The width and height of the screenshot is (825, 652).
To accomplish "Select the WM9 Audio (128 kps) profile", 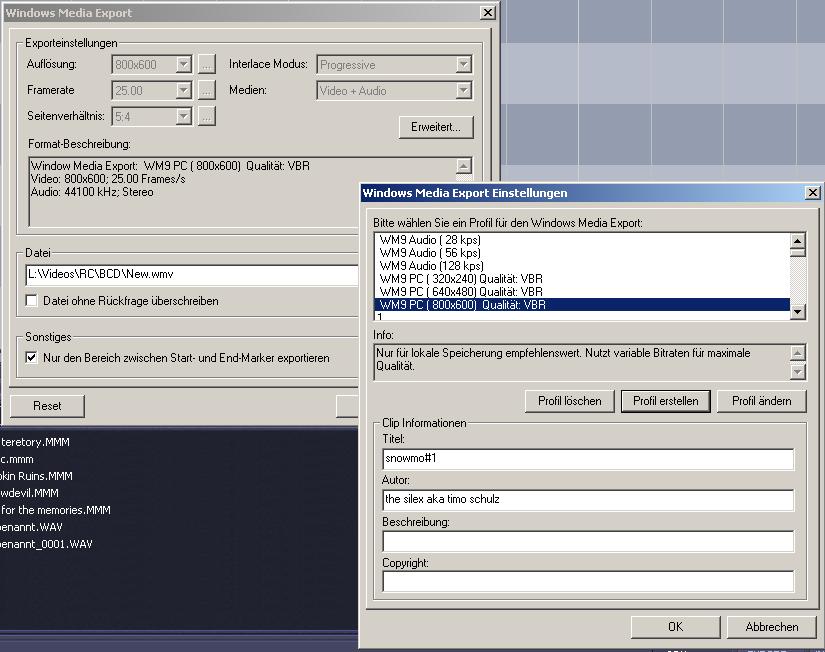I will [x=582, y=266].
